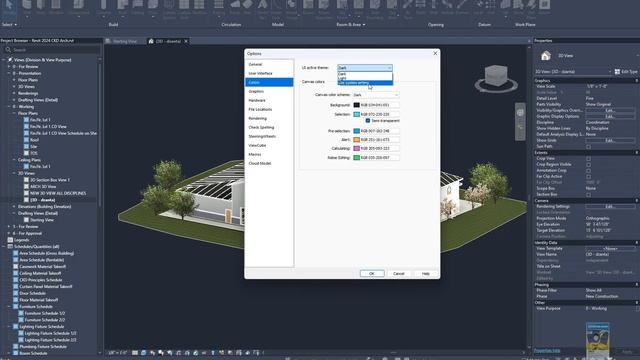Image resolution: width=640 pixels, height=360 pixels.
Task: Select the Window tool in the Build panel
Action: click(56, 7)
